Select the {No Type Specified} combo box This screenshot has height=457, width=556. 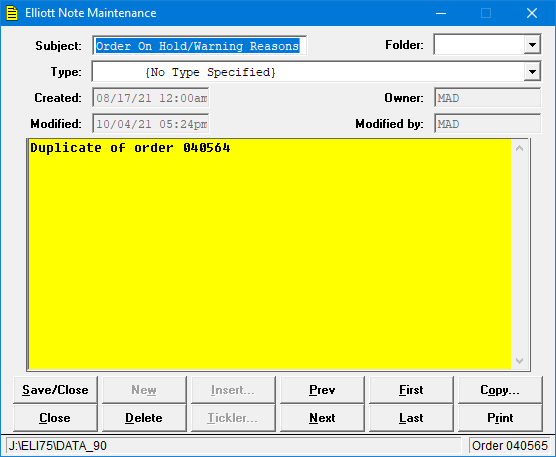tap(316, 72)
